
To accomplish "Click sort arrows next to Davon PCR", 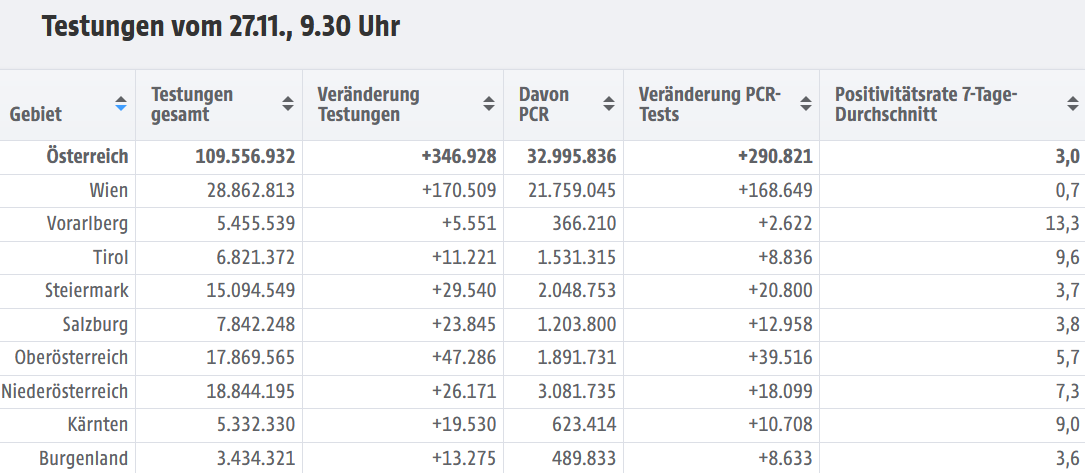I will (609, 104).
